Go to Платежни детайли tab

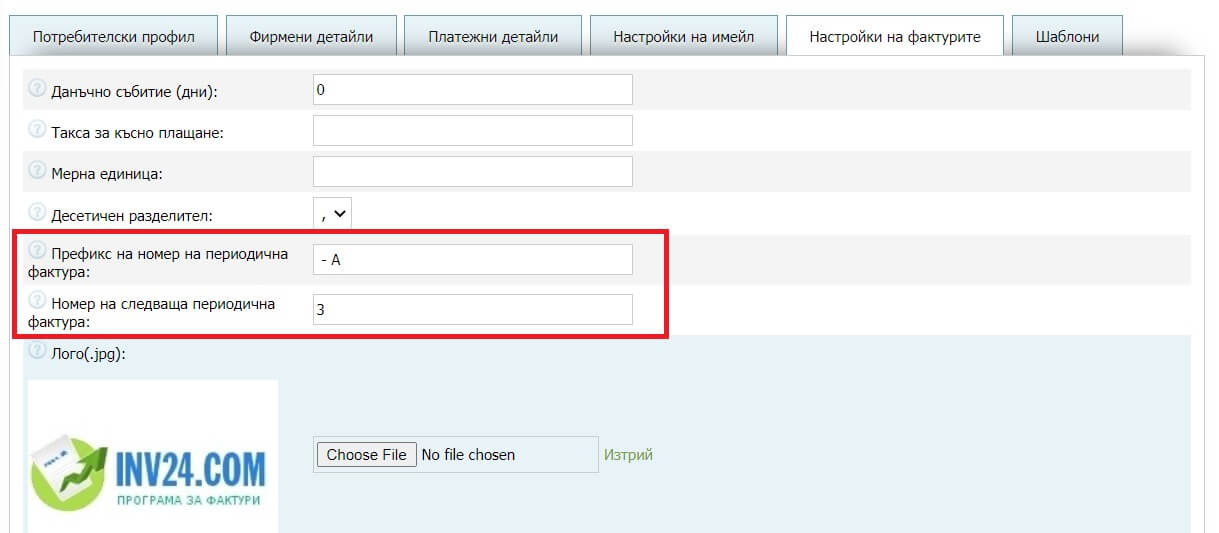(x=492, y=37)
